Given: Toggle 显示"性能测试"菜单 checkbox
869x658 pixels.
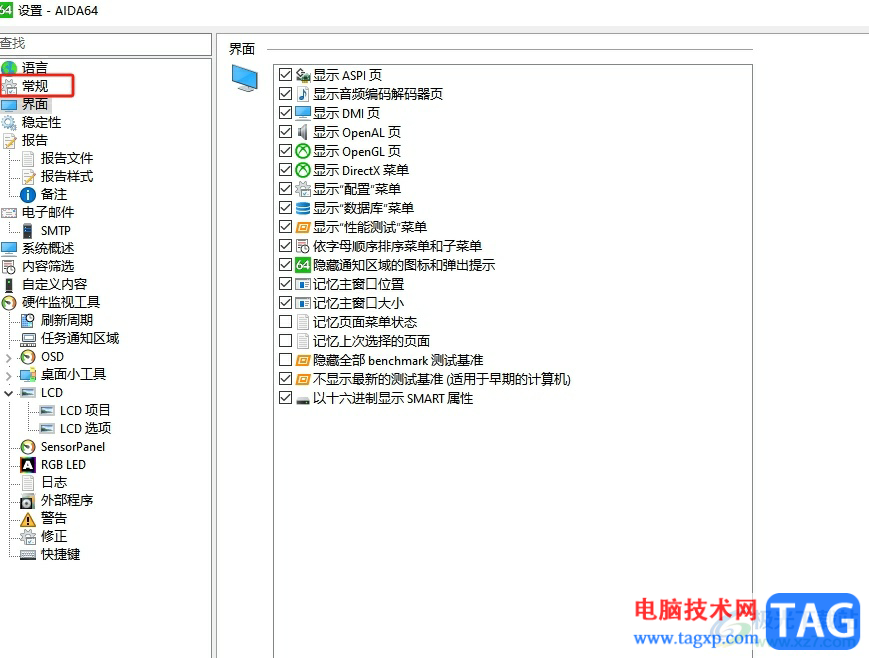Looking at the screenshot, I should 285,226.
